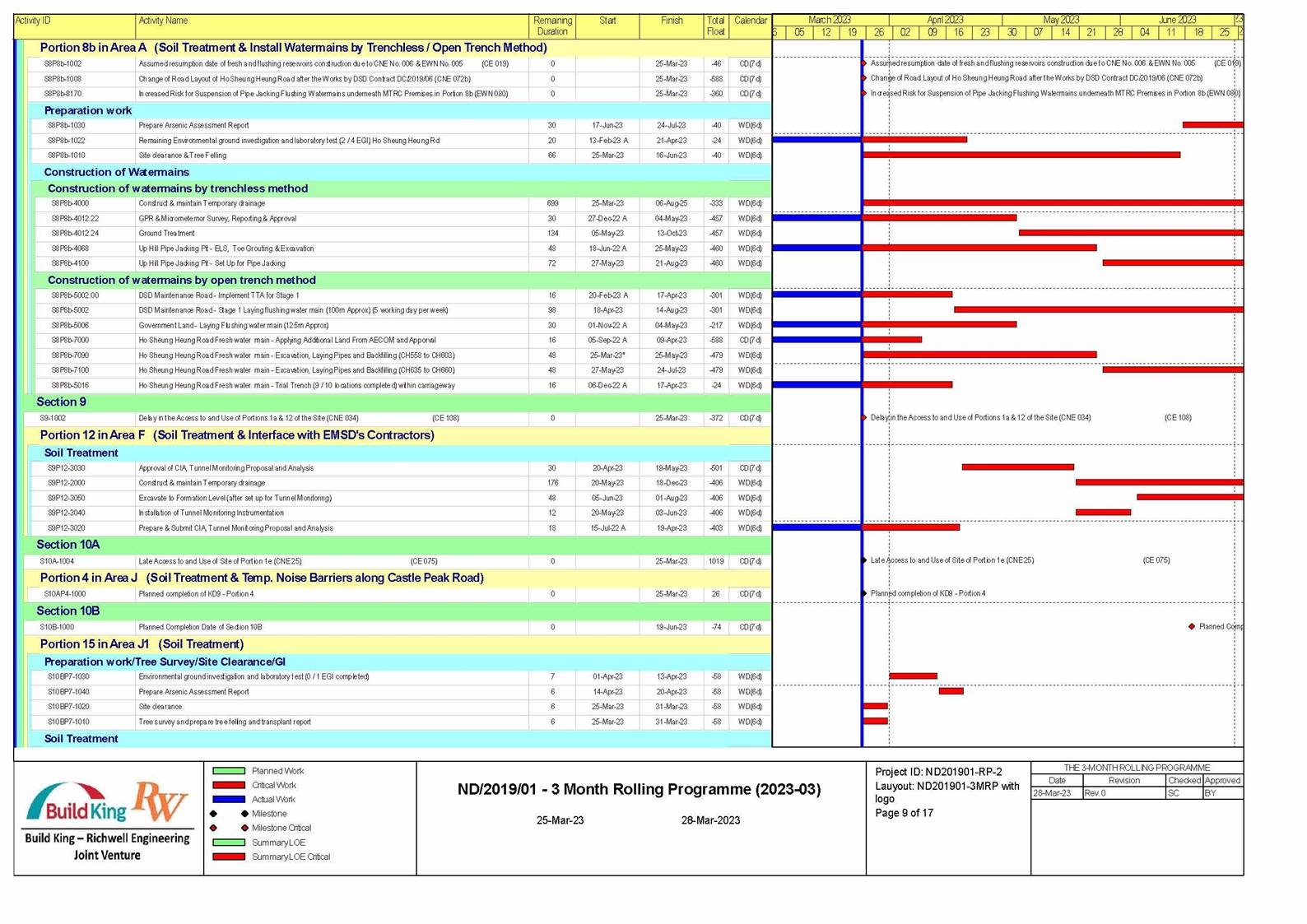Click the Build King RW joint venture logo

[108, 818]
